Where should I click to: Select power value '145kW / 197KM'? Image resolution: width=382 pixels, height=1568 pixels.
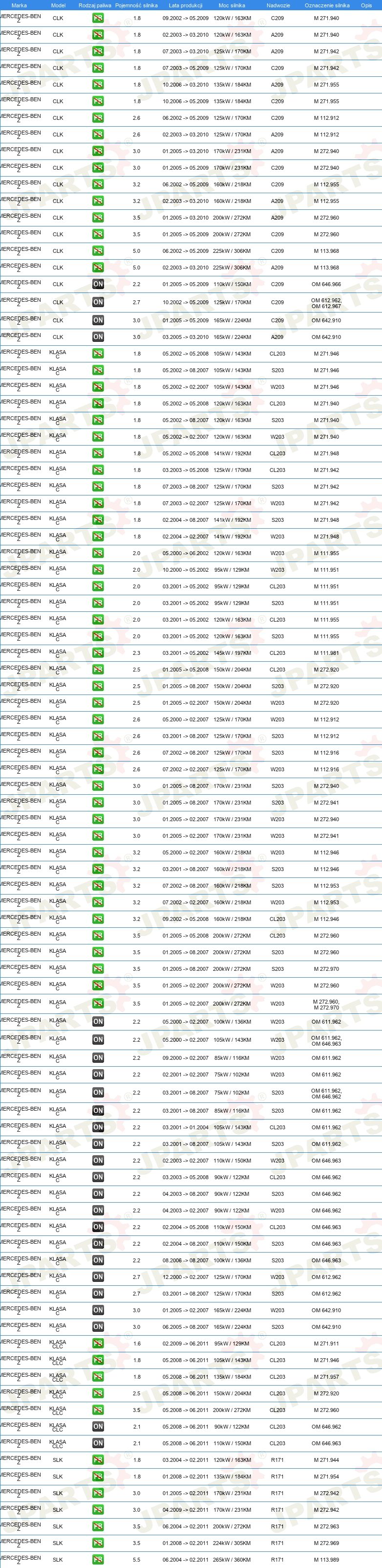[x=232, y=653]
